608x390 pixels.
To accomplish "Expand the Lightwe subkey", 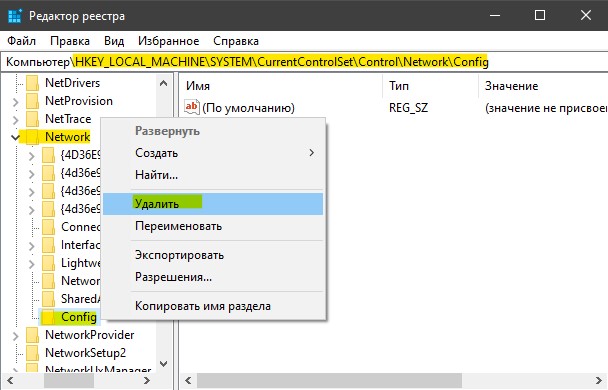I will pos(32,264).
